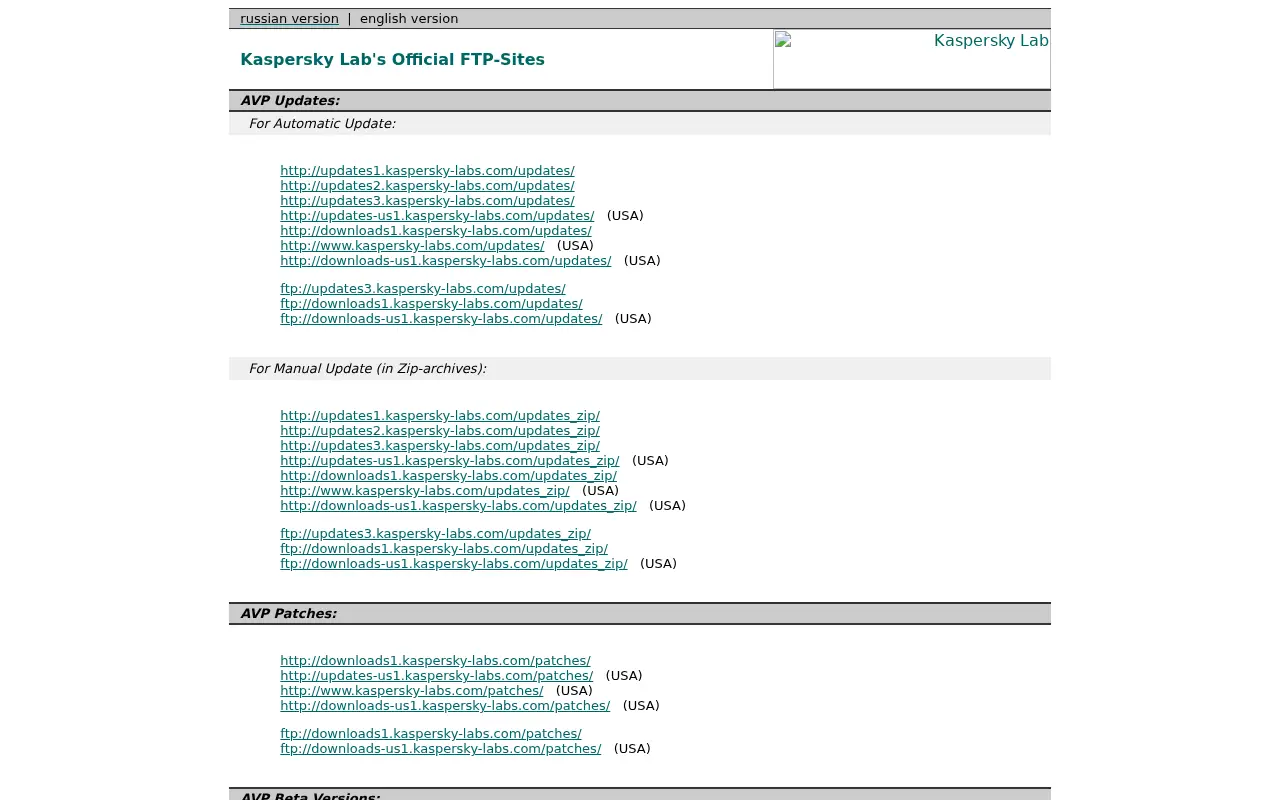Go to http://www.kaspersky-labs.com/updates_zip/ link

(x=425, y=491)
